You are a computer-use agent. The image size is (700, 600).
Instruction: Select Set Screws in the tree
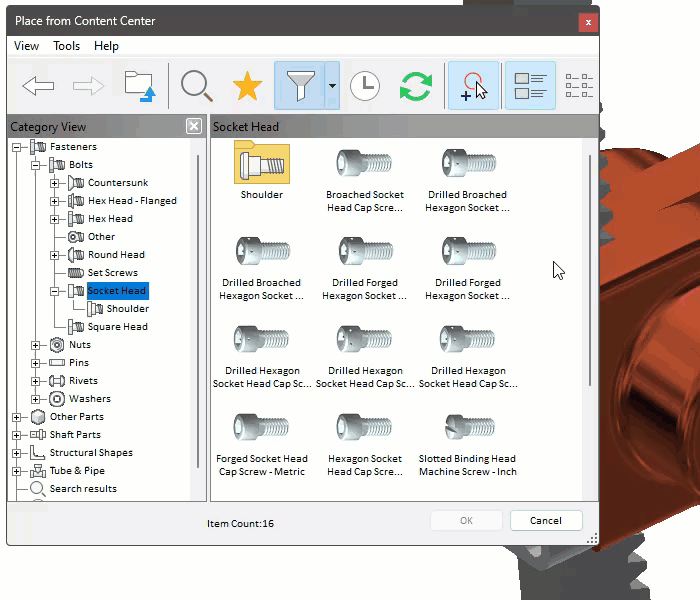[112, 272]
